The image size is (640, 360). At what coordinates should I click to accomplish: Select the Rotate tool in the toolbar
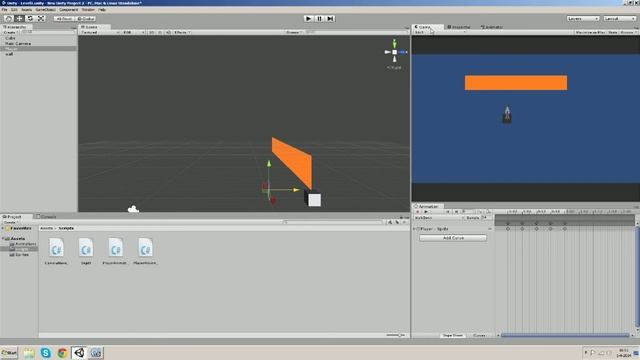30,18
